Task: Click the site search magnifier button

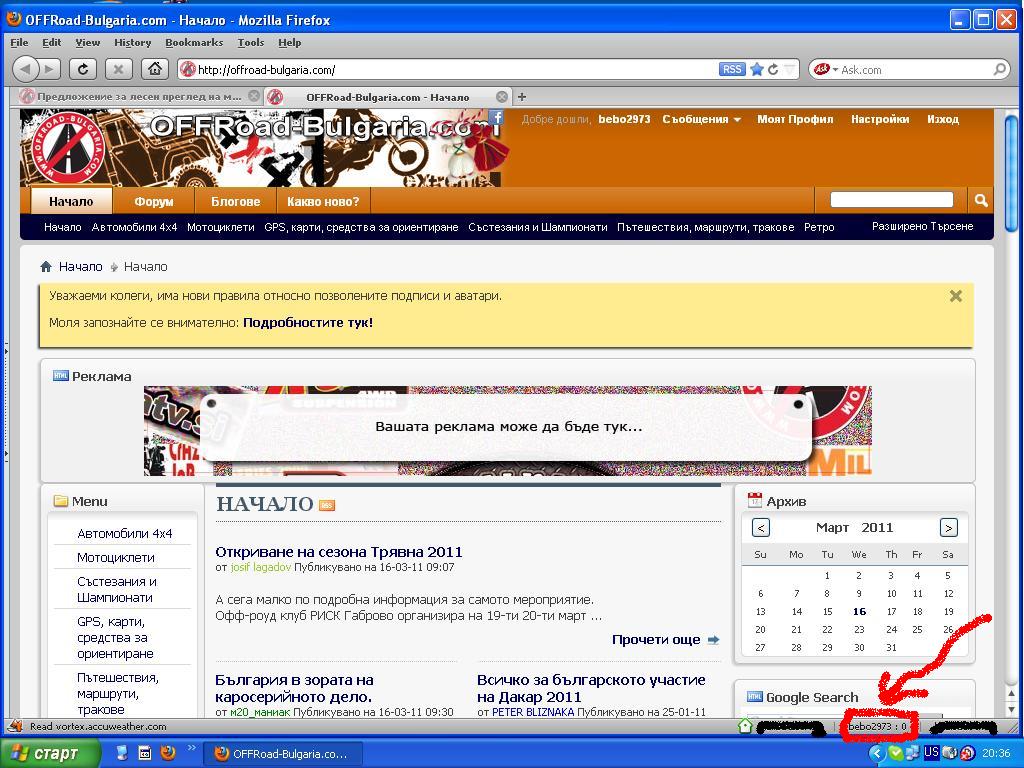Action: coord(980,200)
